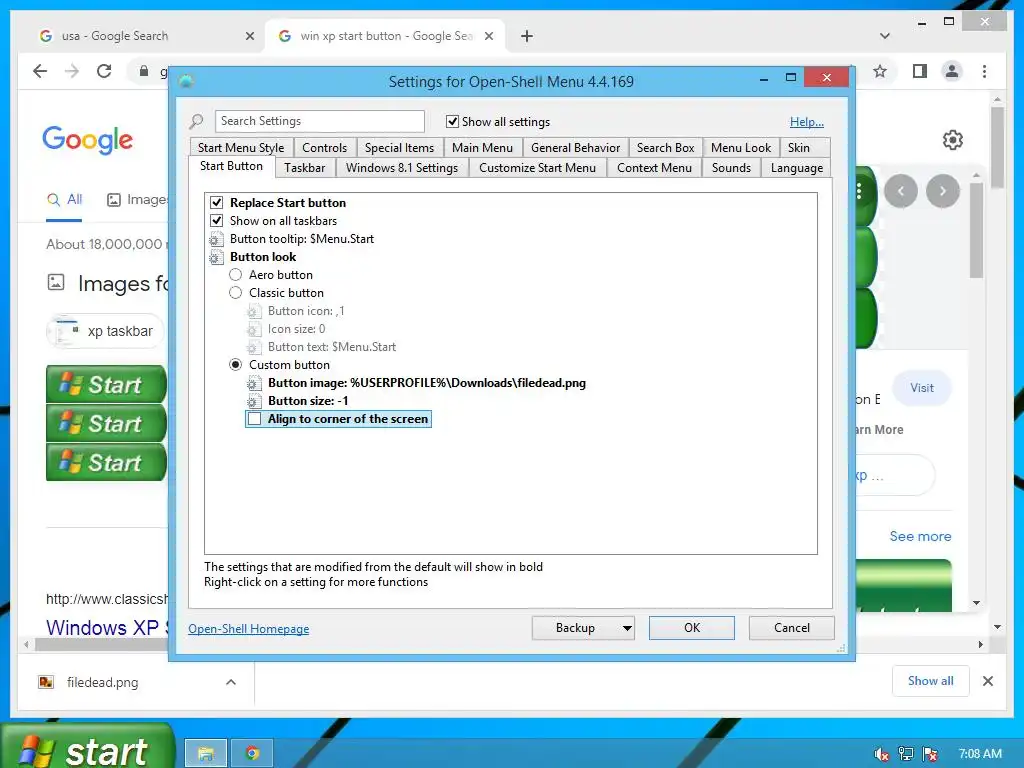Viewport: 1024px width, 768px height.
Task: Expand Chrome tab search chevron
Action: [885, 36]
